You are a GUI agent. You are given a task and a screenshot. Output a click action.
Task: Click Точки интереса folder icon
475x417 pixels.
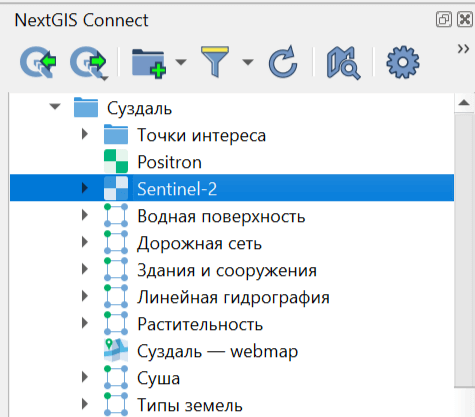tap(116, 134)
